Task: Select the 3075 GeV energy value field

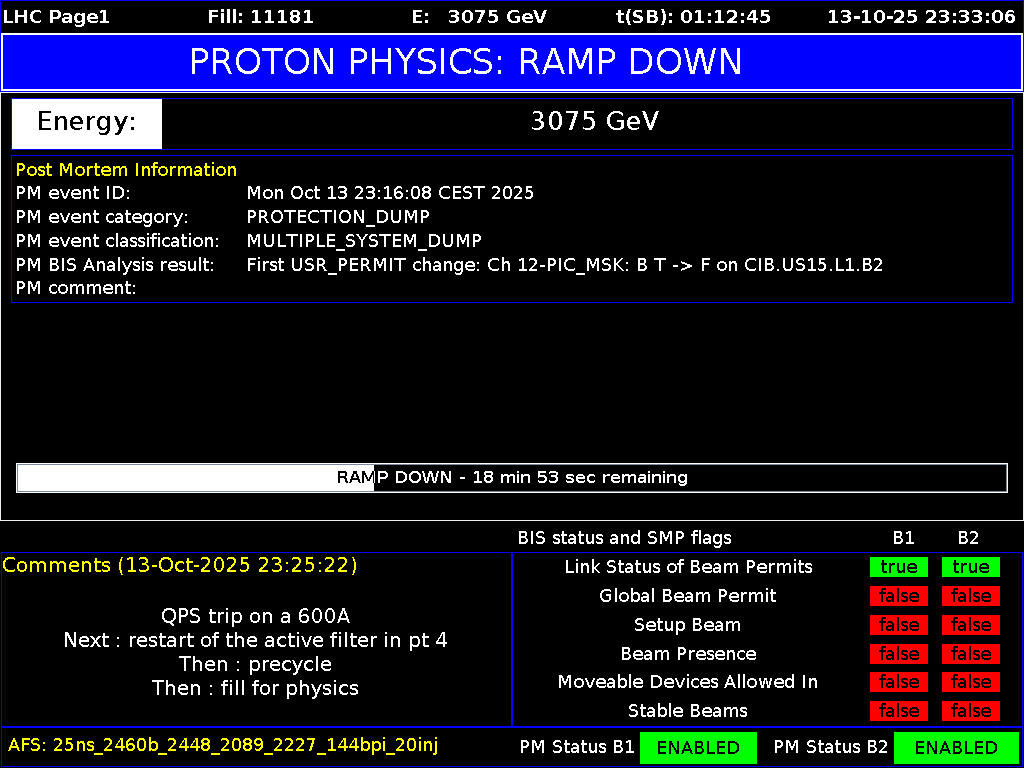Action: [x=594, y=122]
